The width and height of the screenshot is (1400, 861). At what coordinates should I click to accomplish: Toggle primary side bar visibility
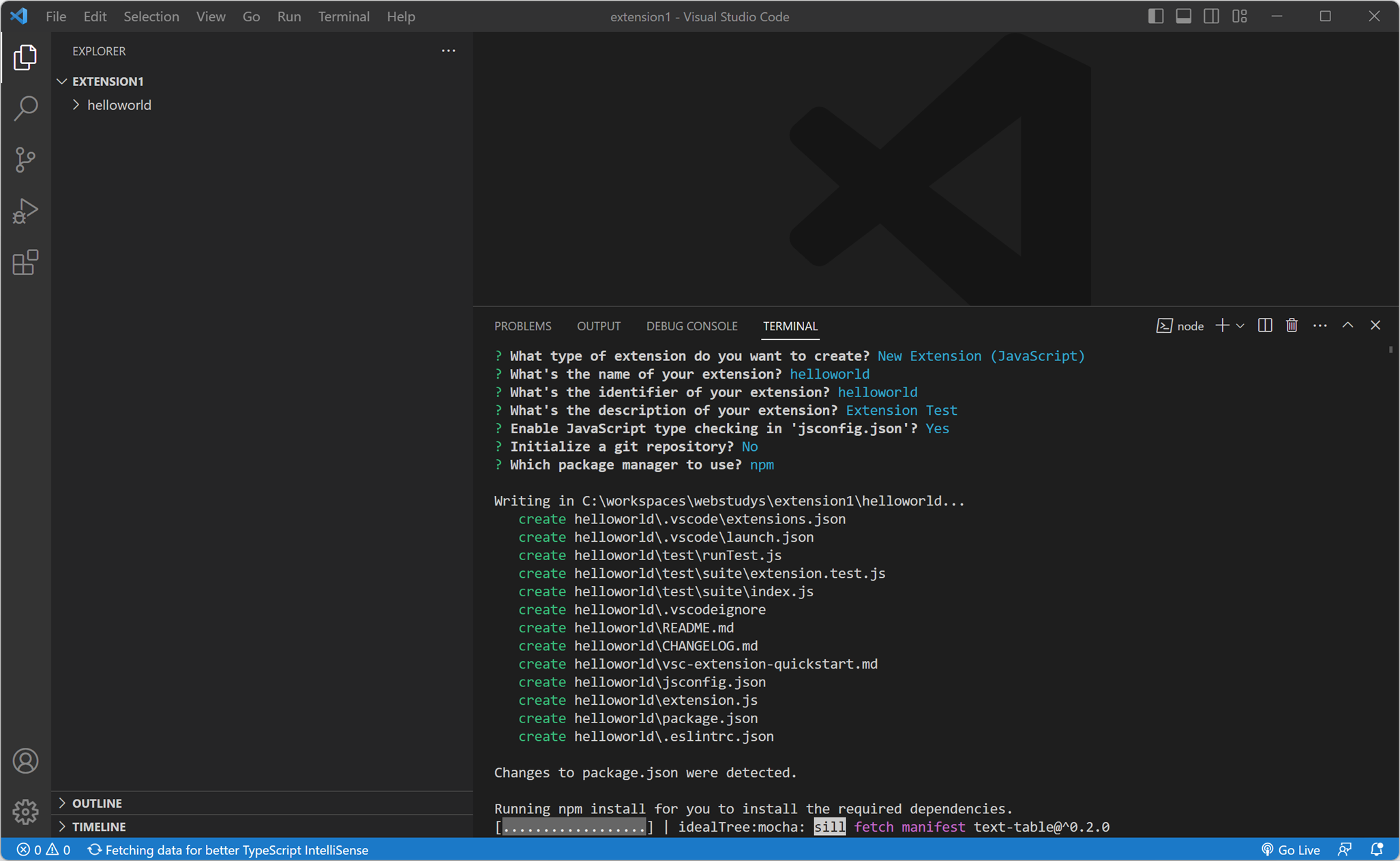(x=1155, y=16)
